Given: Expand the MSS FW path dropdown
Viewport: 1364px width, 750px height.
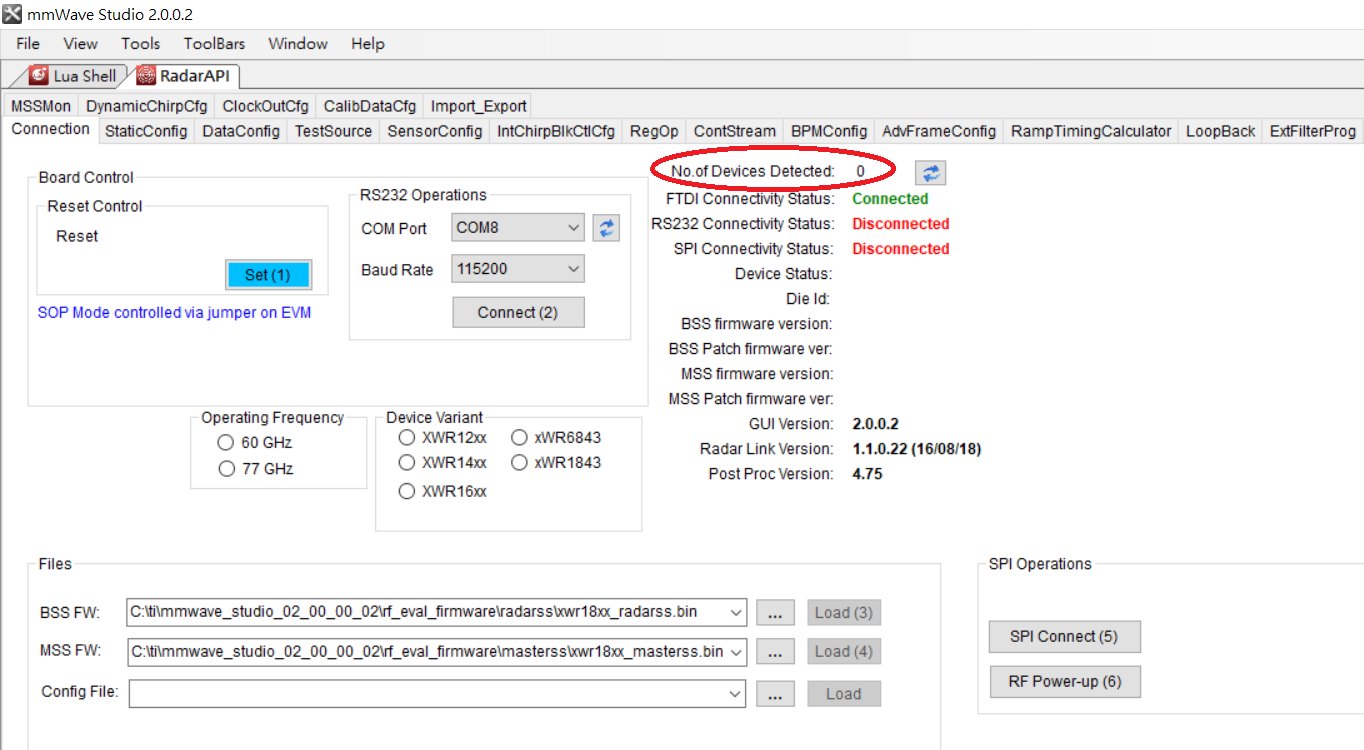Looking at the screenshot, I should coord(737,652).
